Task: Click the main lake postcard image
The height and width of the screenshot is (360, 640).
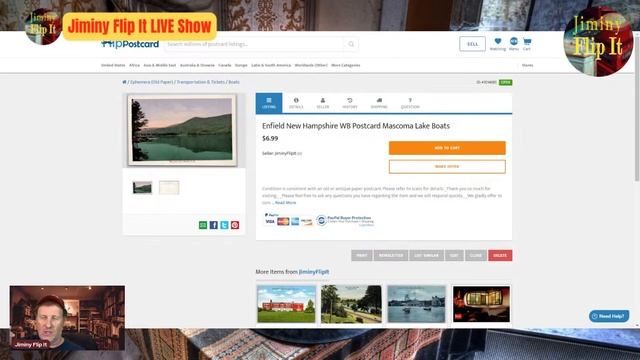Action: click(x=182, y=130)
